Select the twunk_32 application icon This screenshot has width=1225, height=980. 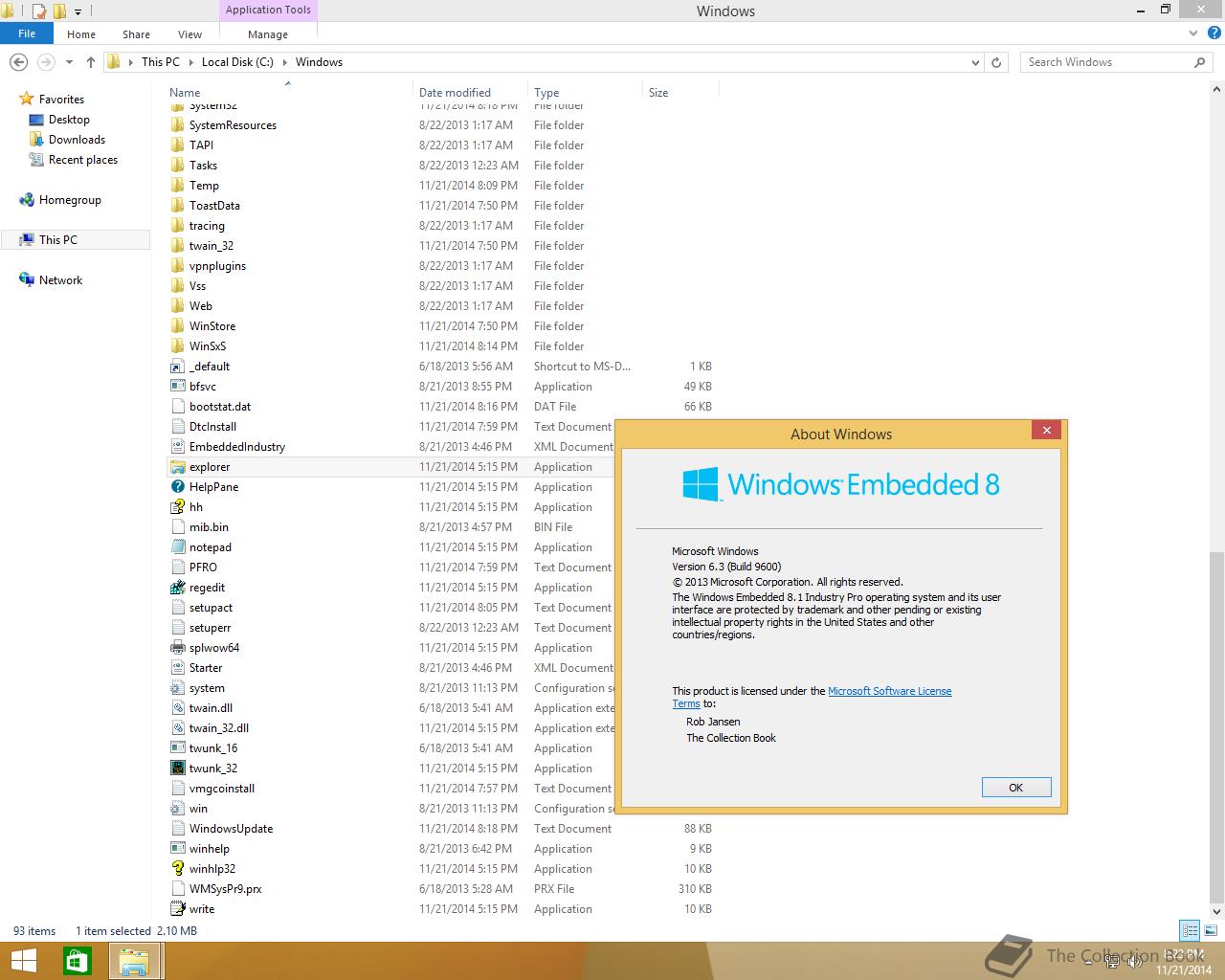[177, 768]
